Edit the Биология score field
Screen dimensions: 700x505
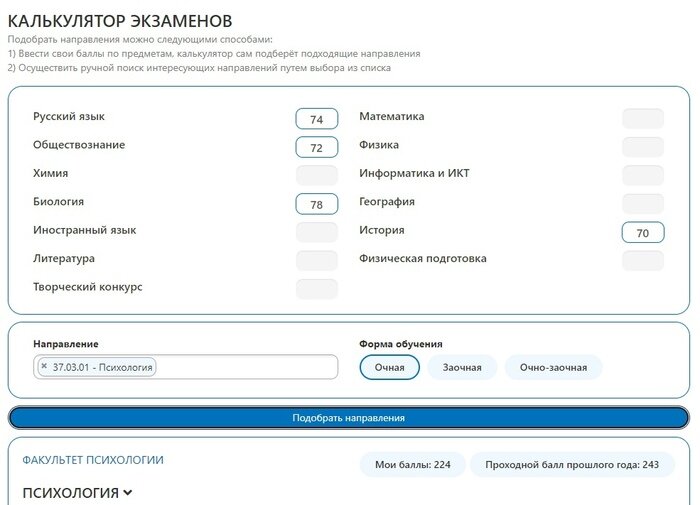317,204
